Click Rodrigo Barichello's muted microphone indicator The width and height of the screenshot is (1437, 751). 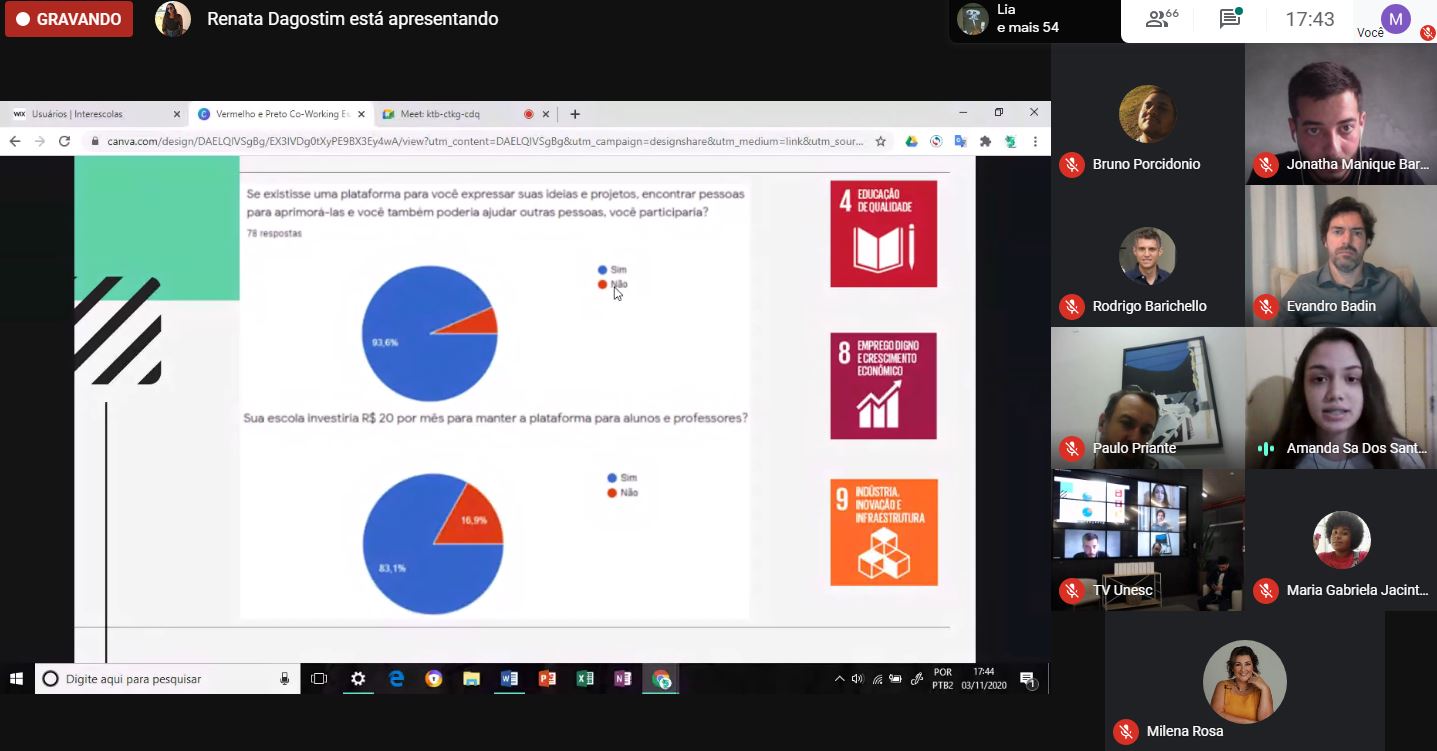pyautogui.click(x=1072, y=307)
